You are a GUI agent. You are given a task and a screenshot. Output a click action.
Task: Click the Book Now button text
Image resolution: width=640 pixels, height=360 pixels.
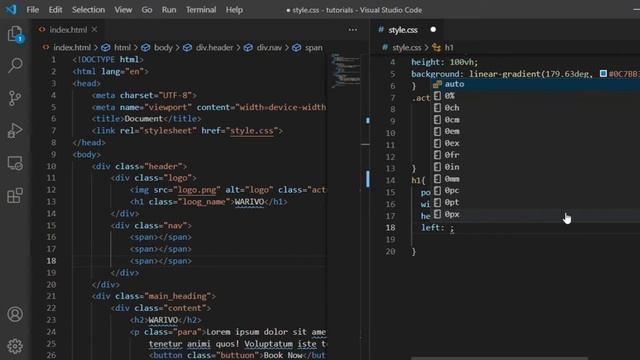pos(283,355)
